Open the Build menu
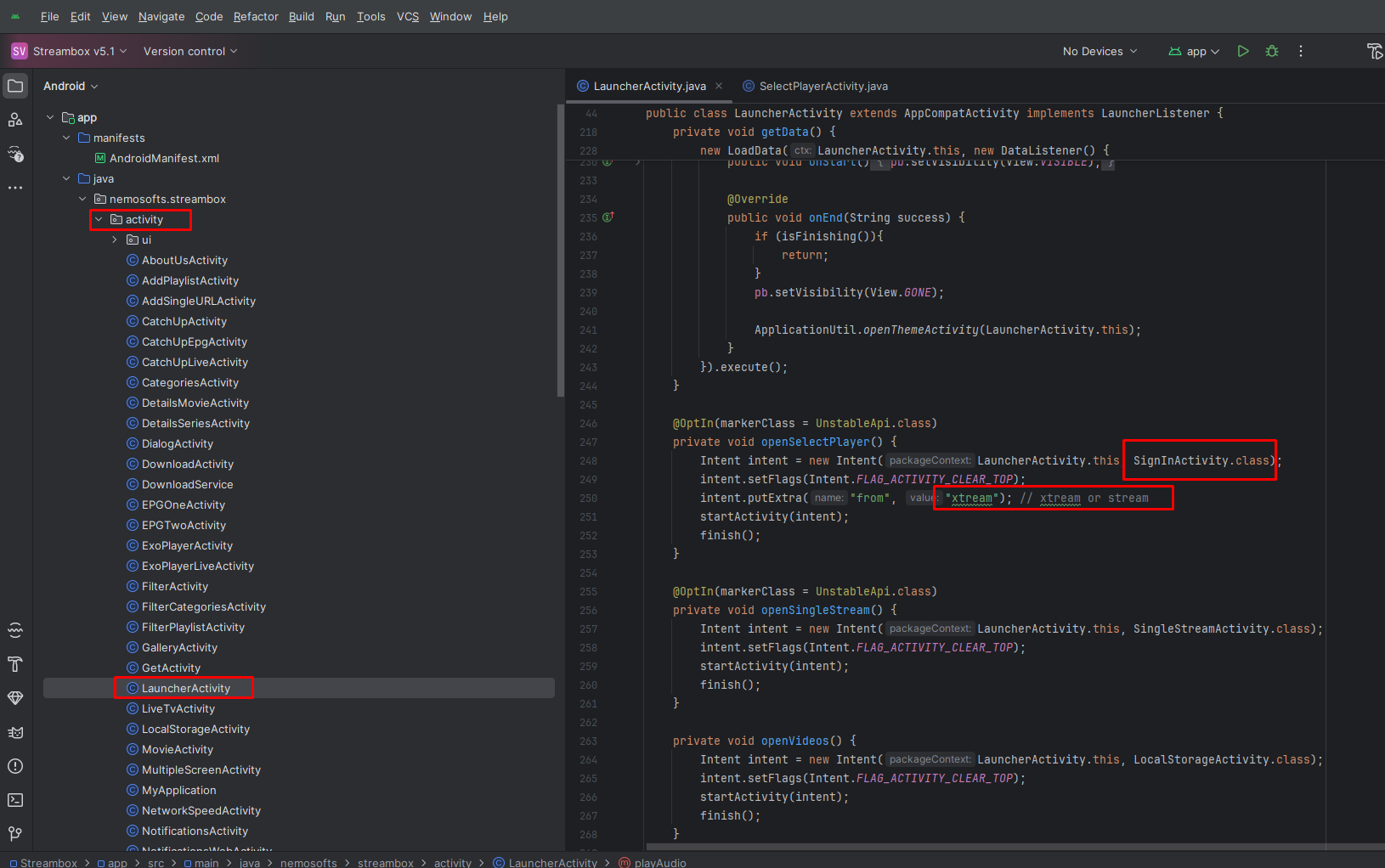The image size is (1385, 868). pos(302,16)
